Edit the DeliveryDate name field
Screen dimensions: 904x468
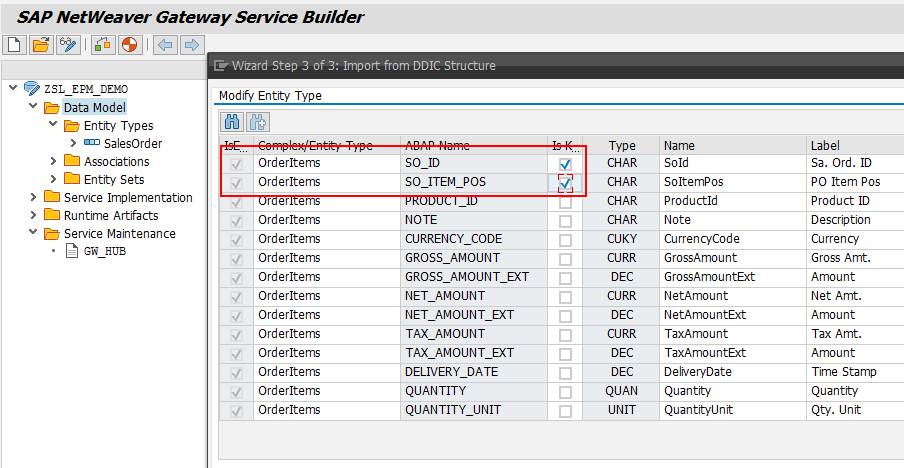coord(733,372)
